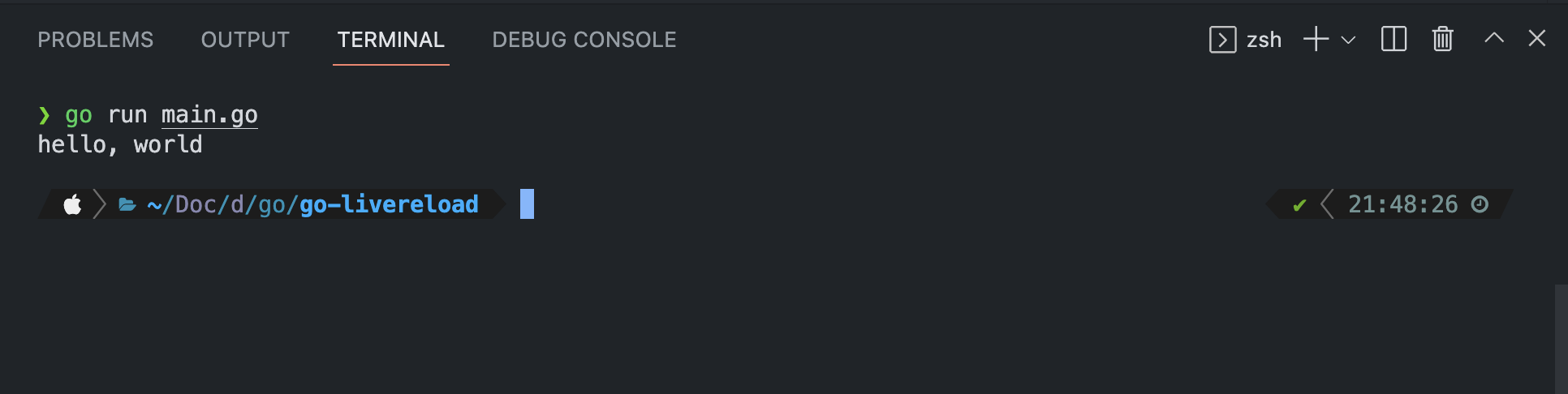Click the green check mark status

point(1299,205)
